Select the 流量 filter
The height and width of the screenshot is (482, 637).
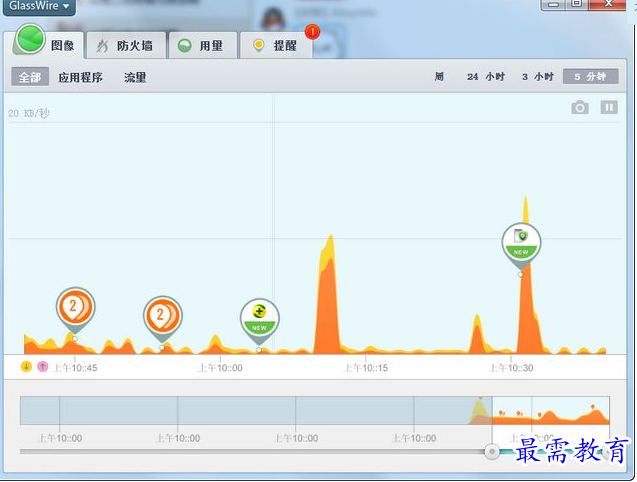point(135,77)
